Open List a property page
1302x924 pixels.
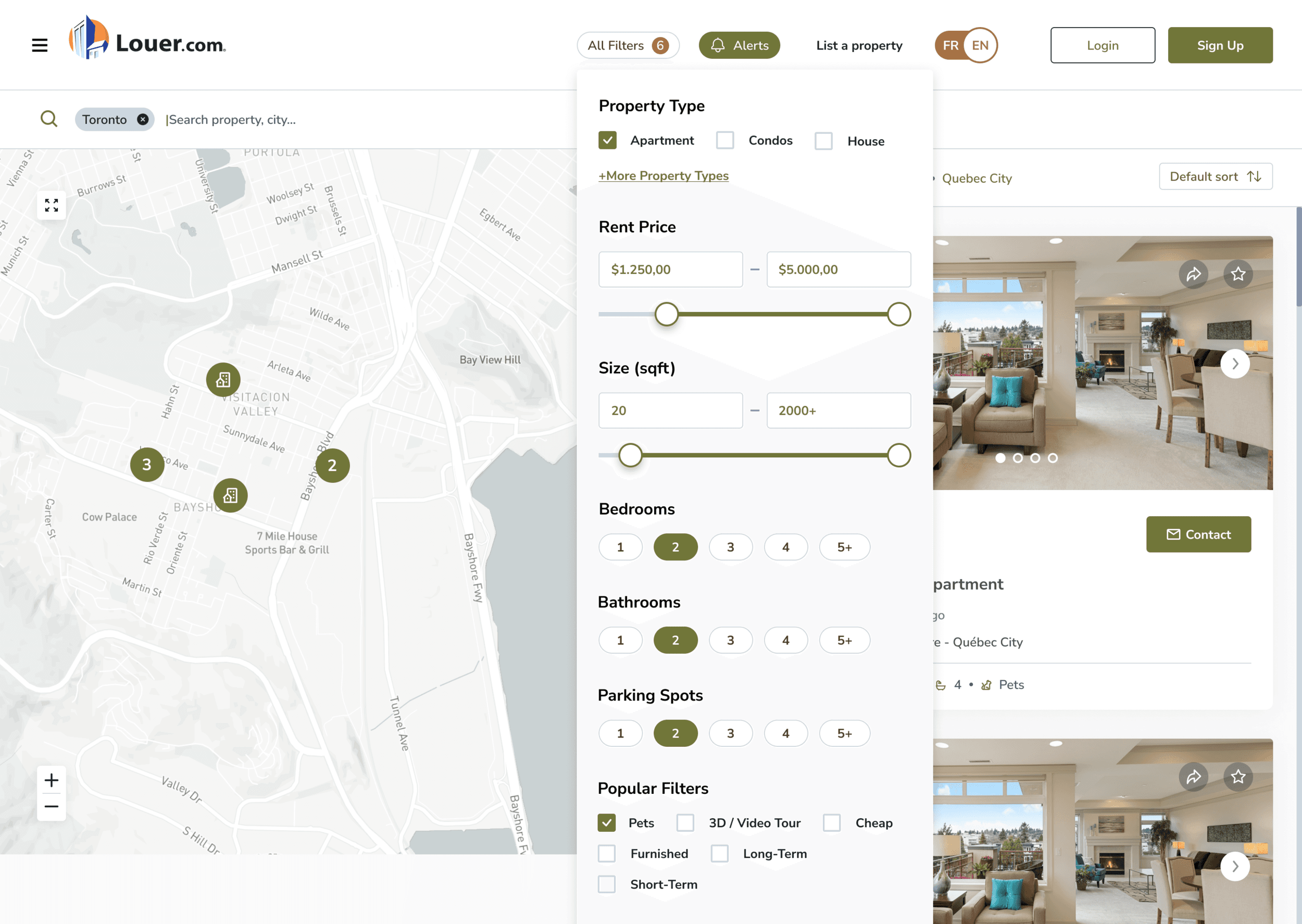(859, 45)
